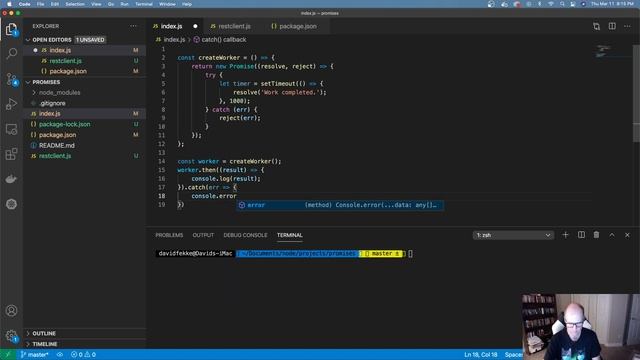Open Explorer more actions ellipsis
Screen dimensions: 640x360
click(x=133, y=26)
